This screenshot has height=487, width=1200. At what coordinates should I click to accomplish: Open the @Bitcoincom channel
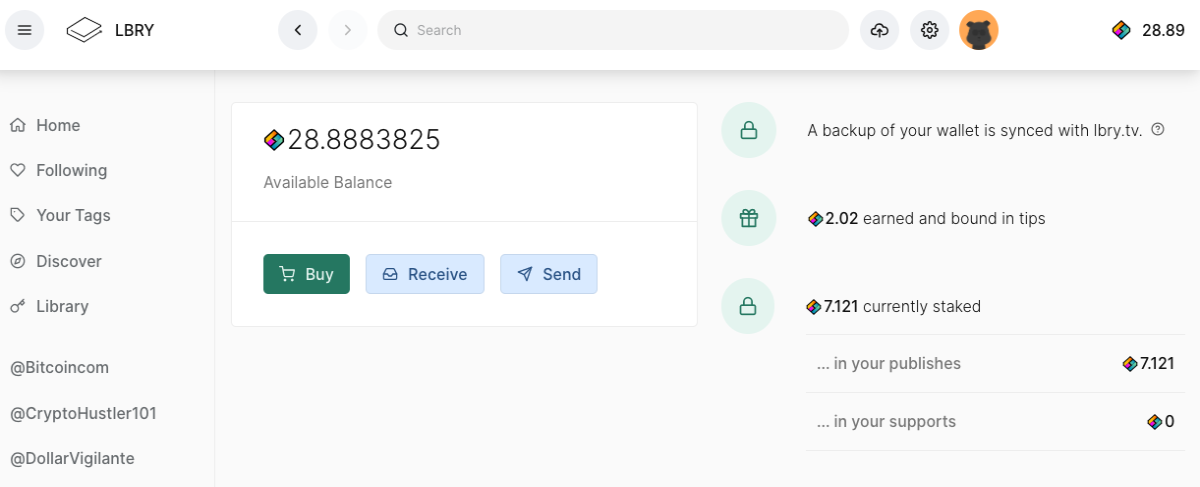coord(59,367)
